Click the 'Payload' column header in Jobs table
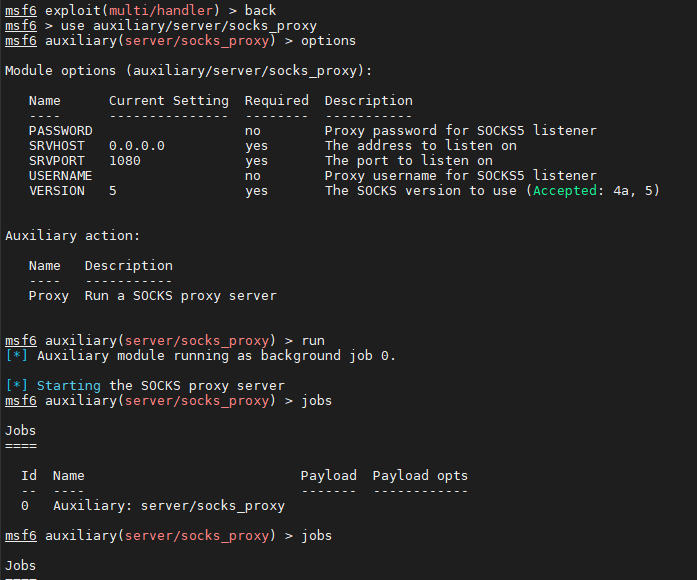The height and width of the screenshot is (580, 697). [x=328, y=476]
